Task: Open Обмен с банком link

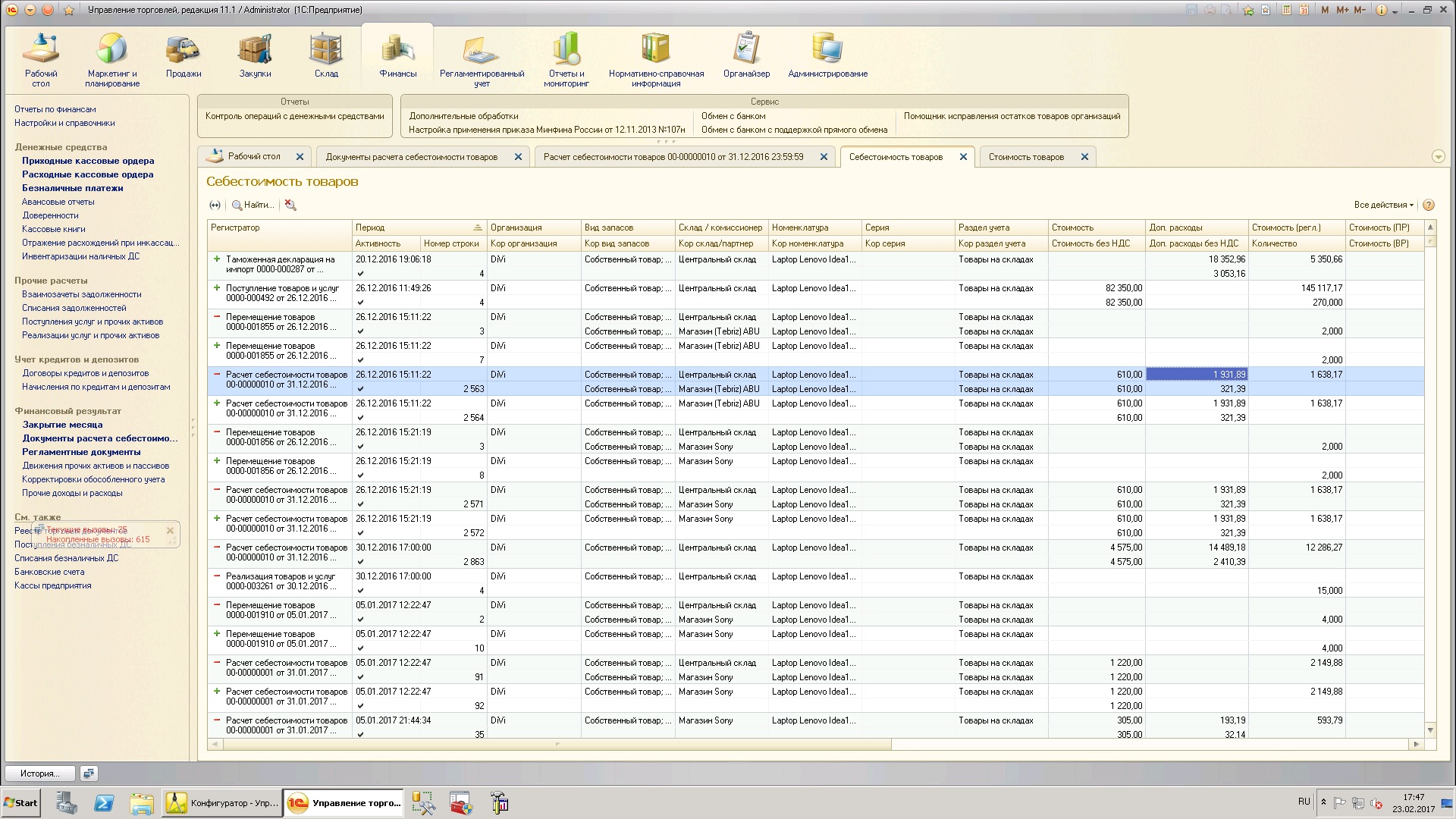Action: click(x=733, y=116)
